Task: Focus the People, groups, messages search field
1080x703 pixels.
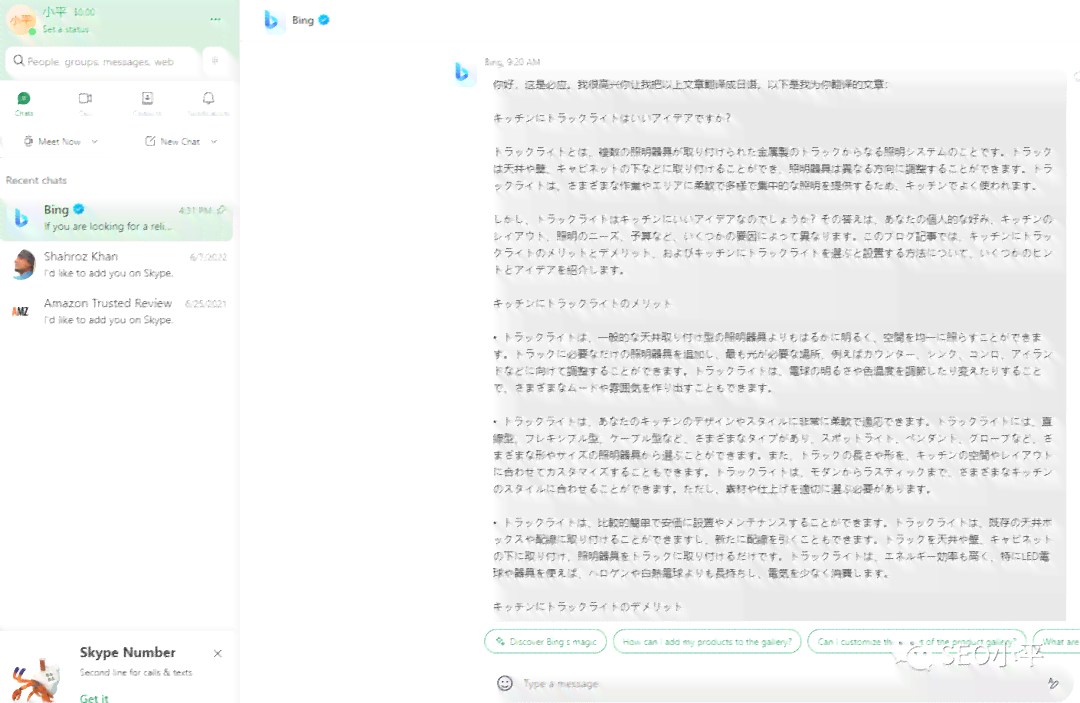Action: tap(102, 61)
